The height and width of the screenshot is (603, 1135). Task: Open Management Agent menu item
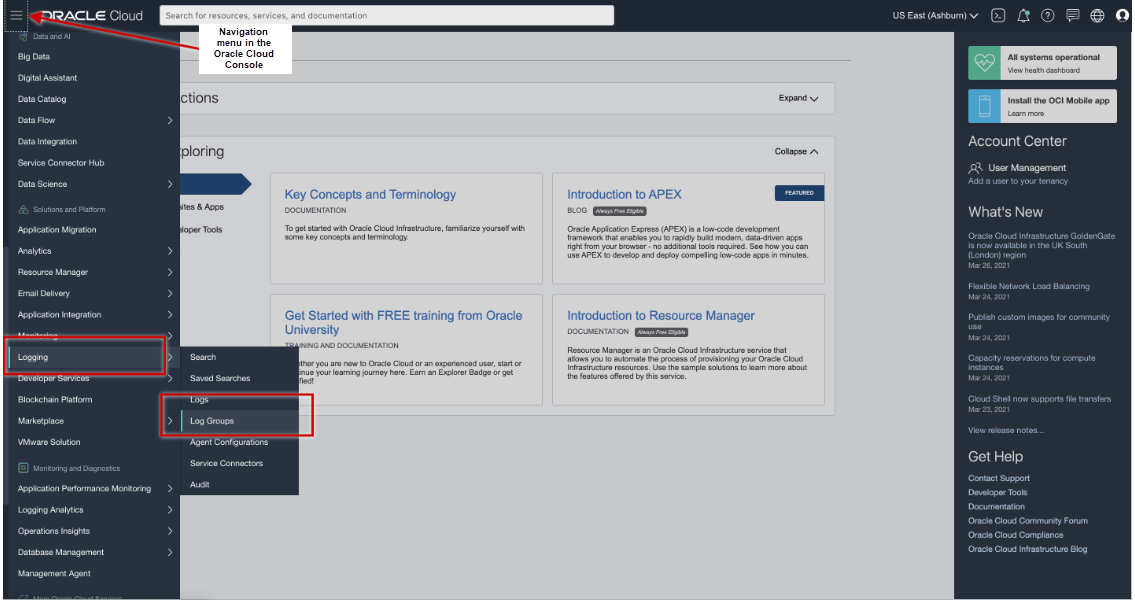54,573
